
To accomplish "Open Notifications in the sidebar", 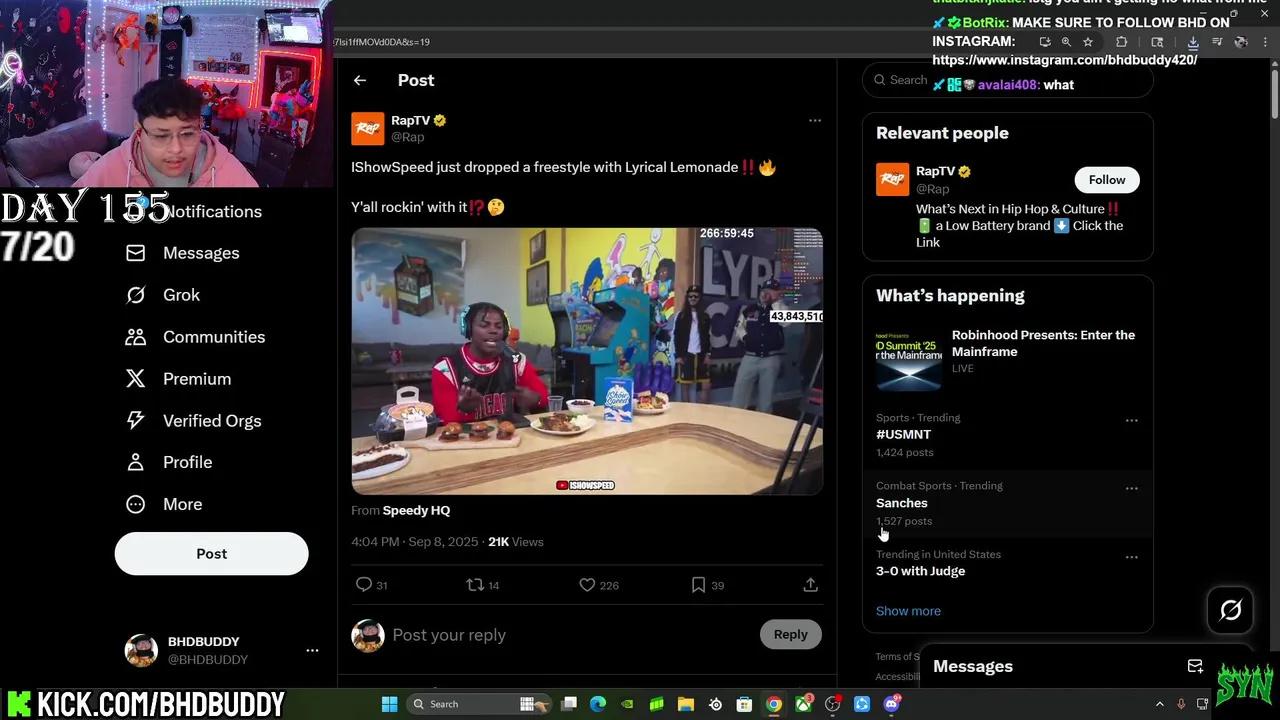I will 212,211.
